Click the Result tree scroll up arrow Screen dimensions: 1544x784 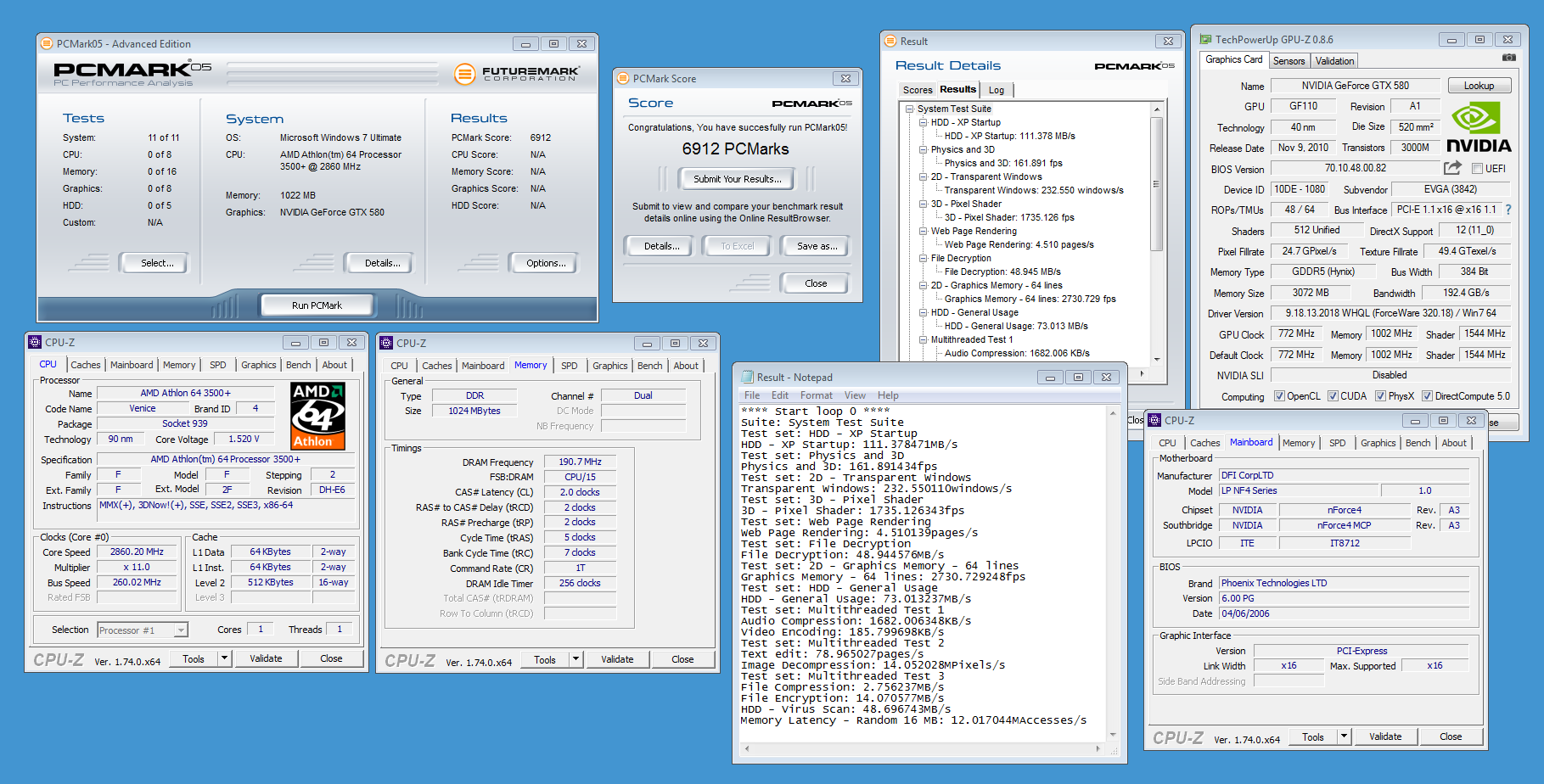pos(1156,109)
